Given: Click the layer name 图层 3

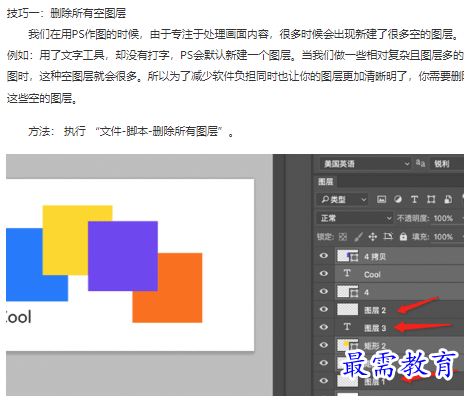Looking at the screenshot, I should pos(375,328).
